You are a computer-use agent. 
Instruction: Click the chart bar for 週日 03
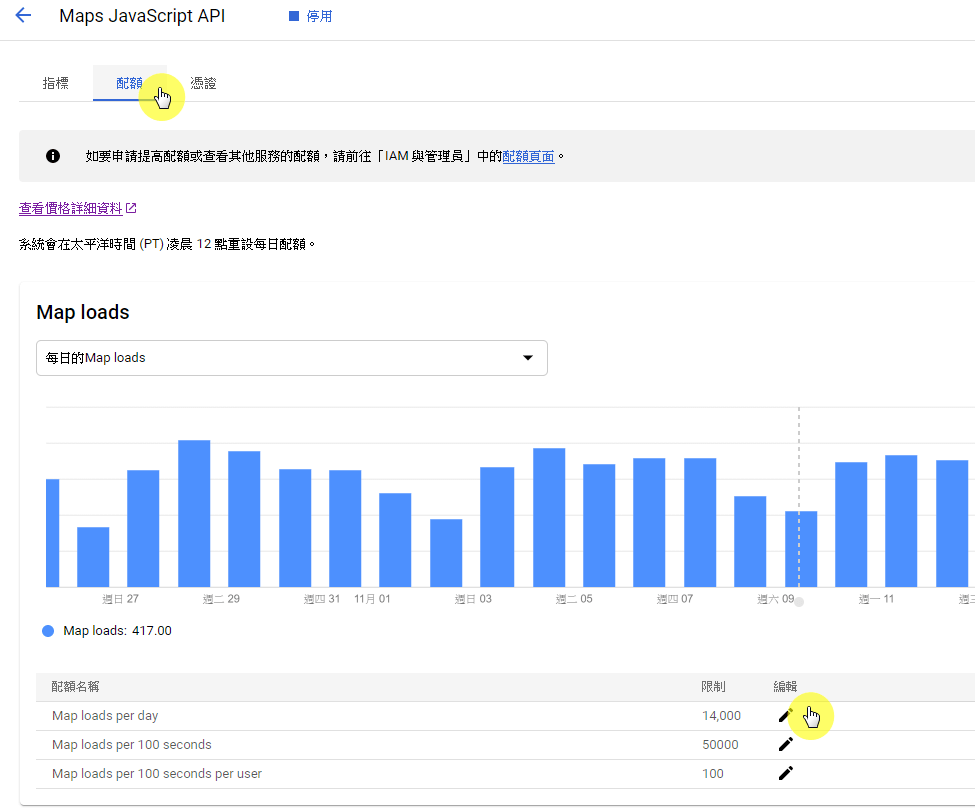[446, 553]
